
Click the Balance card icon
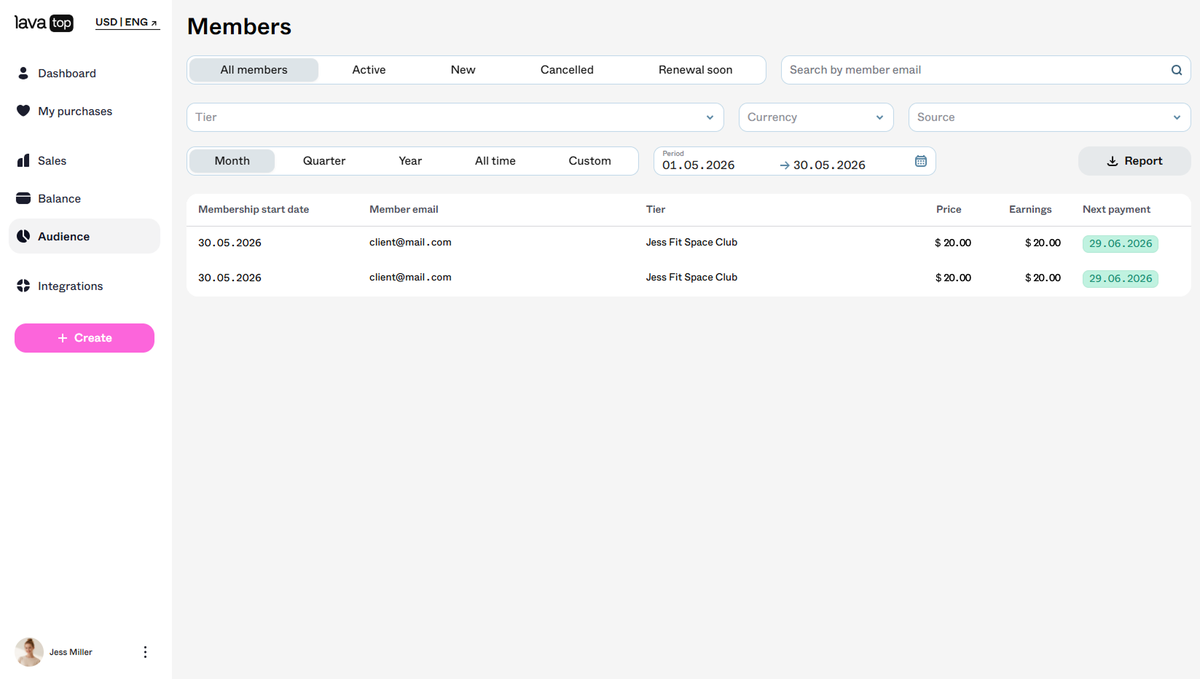[23, 198]
